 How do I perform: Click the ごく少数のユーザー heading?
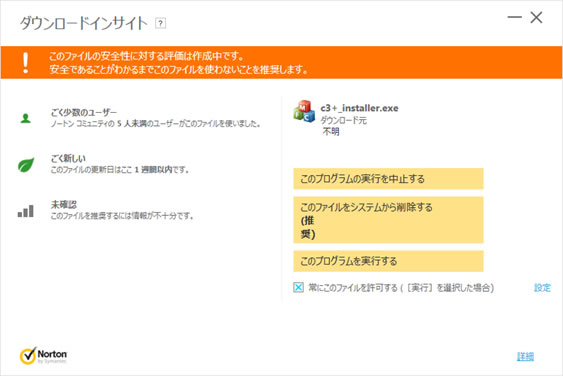click(84, 113)
